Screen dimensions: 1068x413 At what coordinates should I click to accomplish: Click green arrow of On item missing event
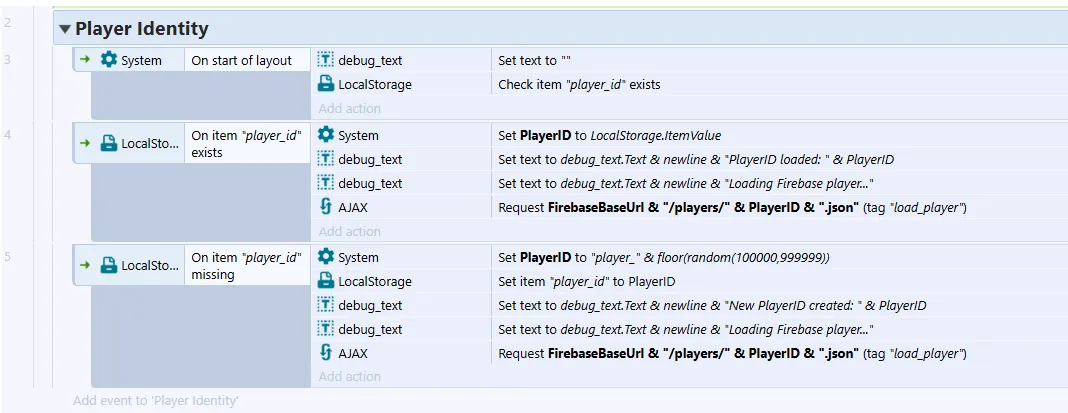(84, 265)
